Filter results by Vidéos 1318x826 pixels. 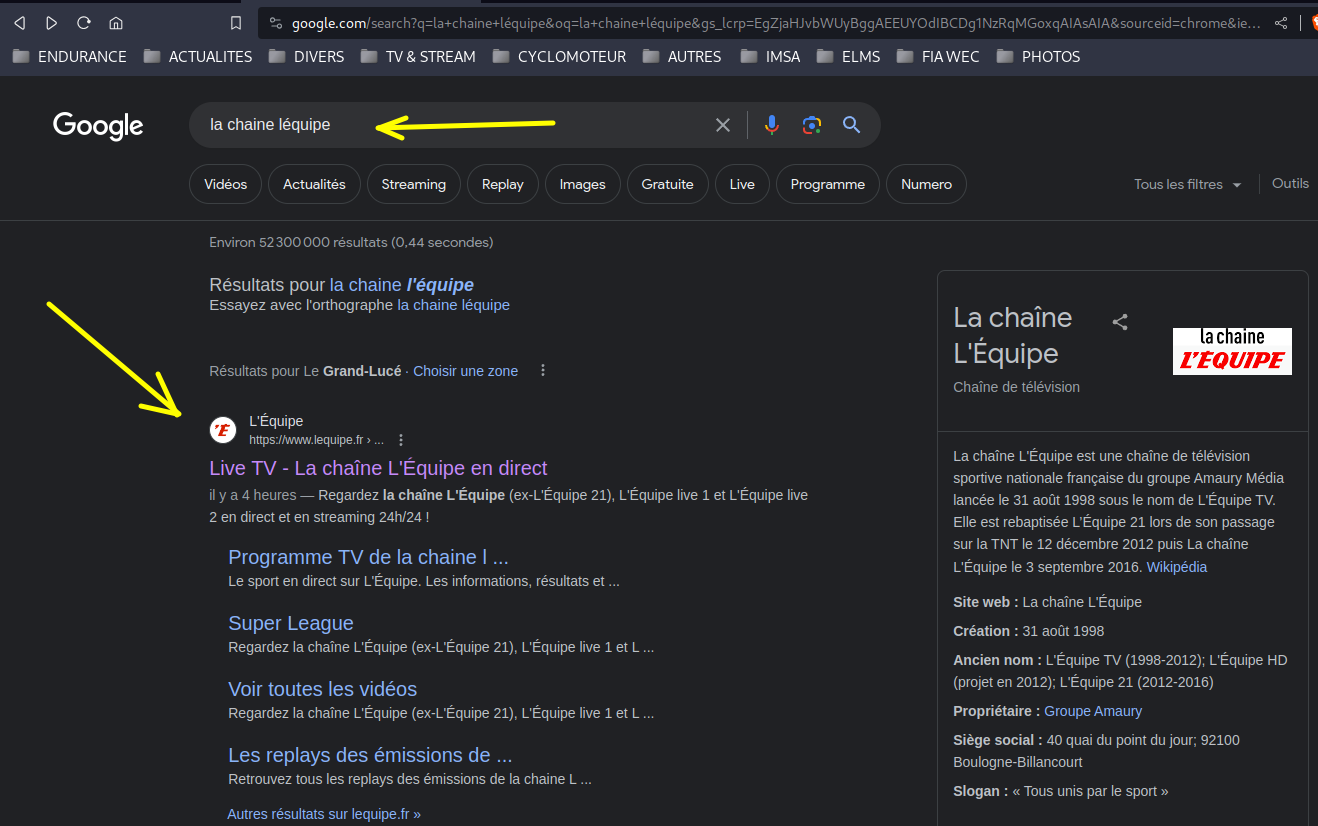tap(225, 184)
